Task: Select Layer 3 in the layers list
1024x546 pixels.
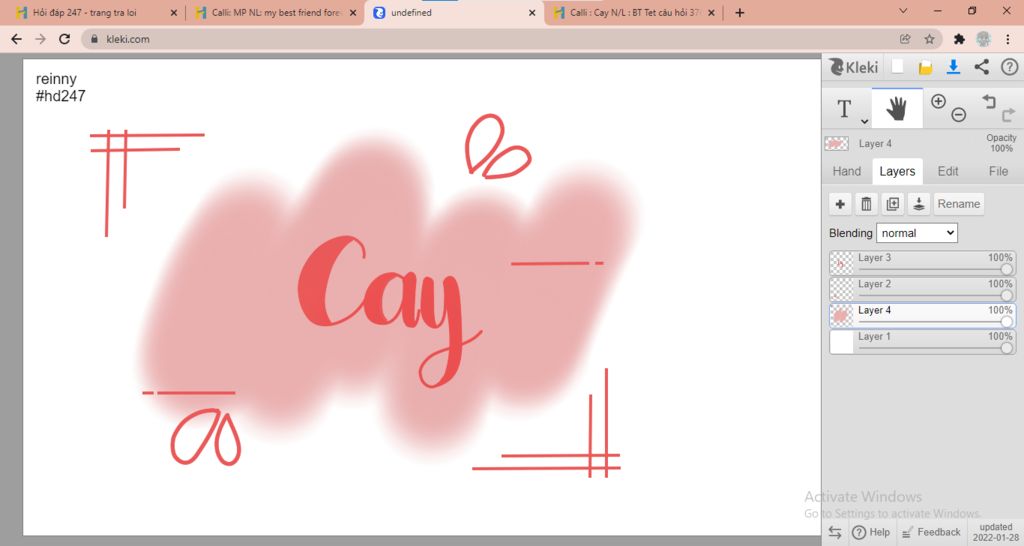Action: (922, 263)
